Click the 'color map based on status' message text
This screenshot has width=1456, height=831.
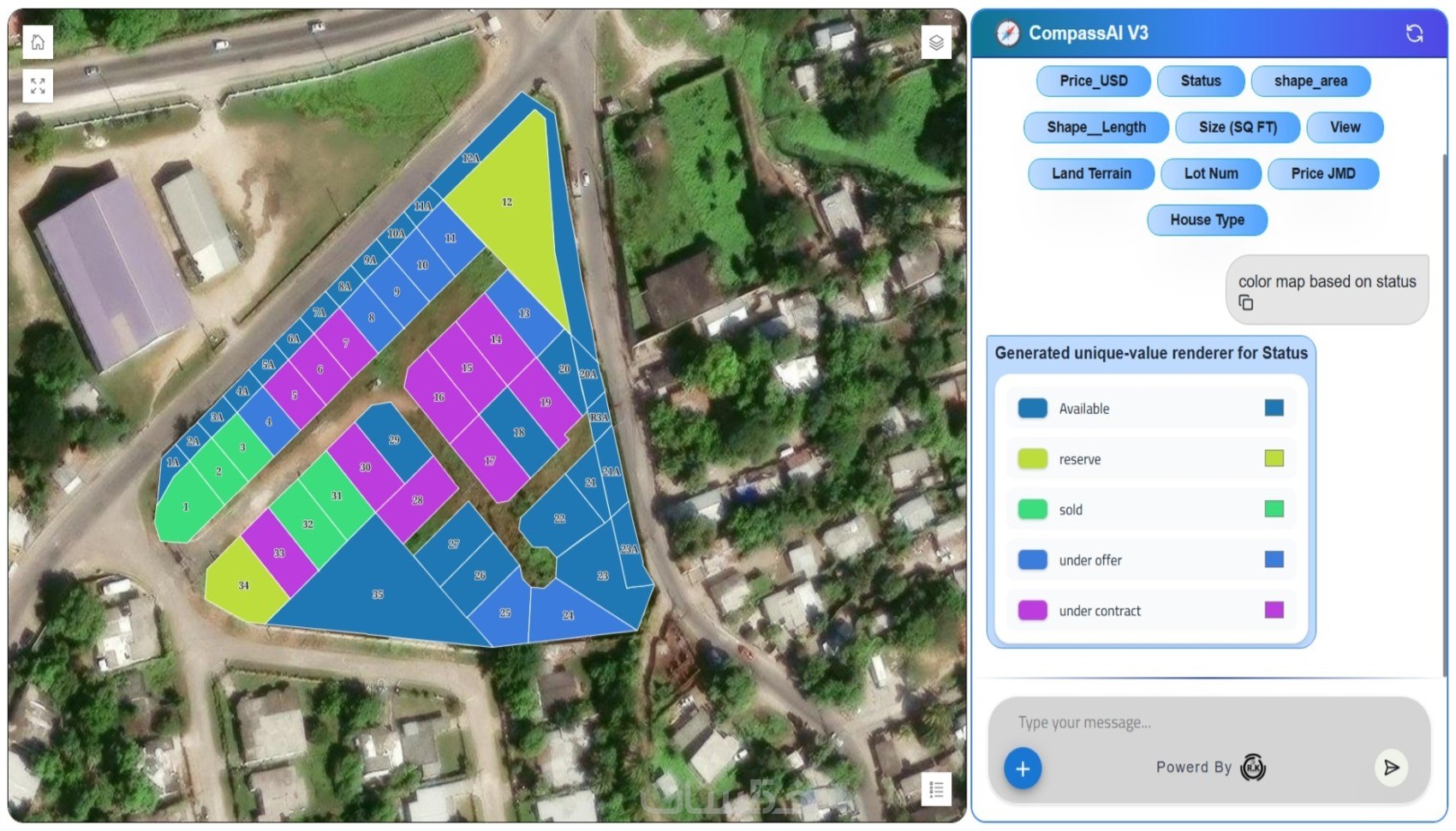point(1327,281)
